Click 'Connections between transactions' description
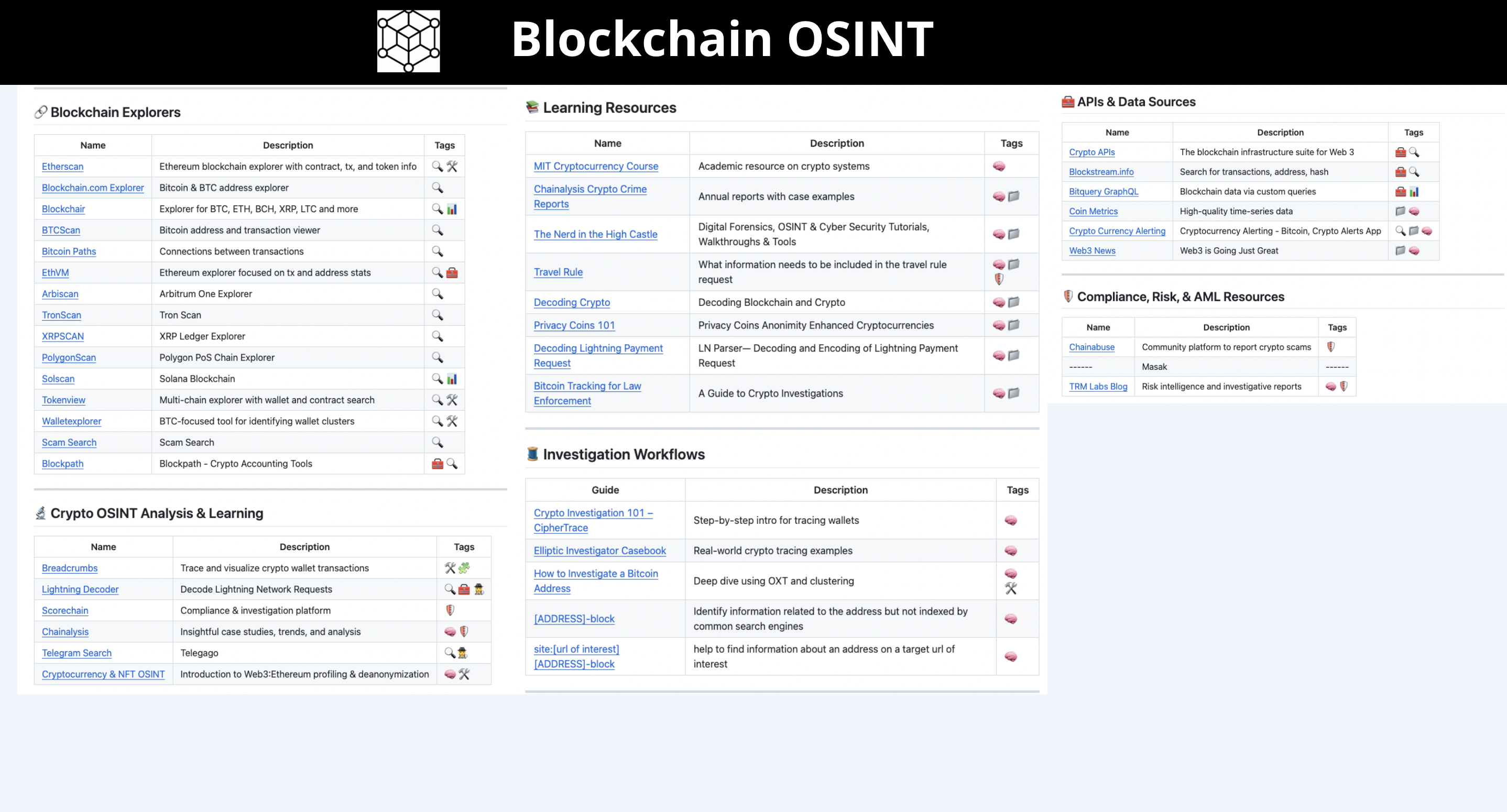Viewport: 1507px width, 812px height. (232, 251)
